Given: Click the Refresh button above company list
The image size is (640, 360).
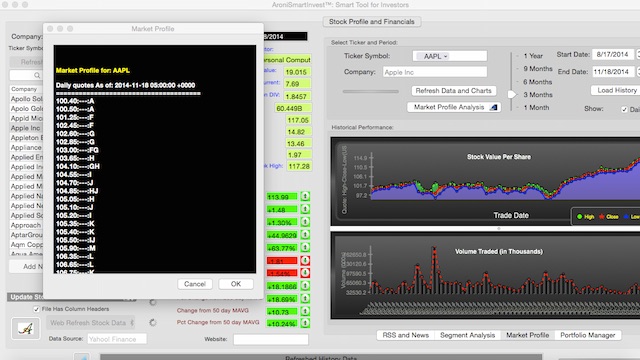Looking at the screenshot, I should 27,62.
